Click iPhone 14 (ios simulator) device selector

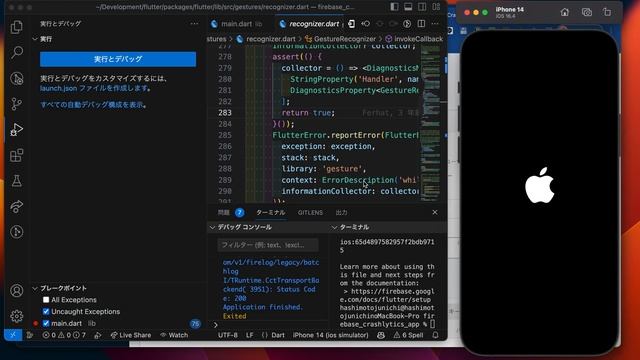coord(331,335)
